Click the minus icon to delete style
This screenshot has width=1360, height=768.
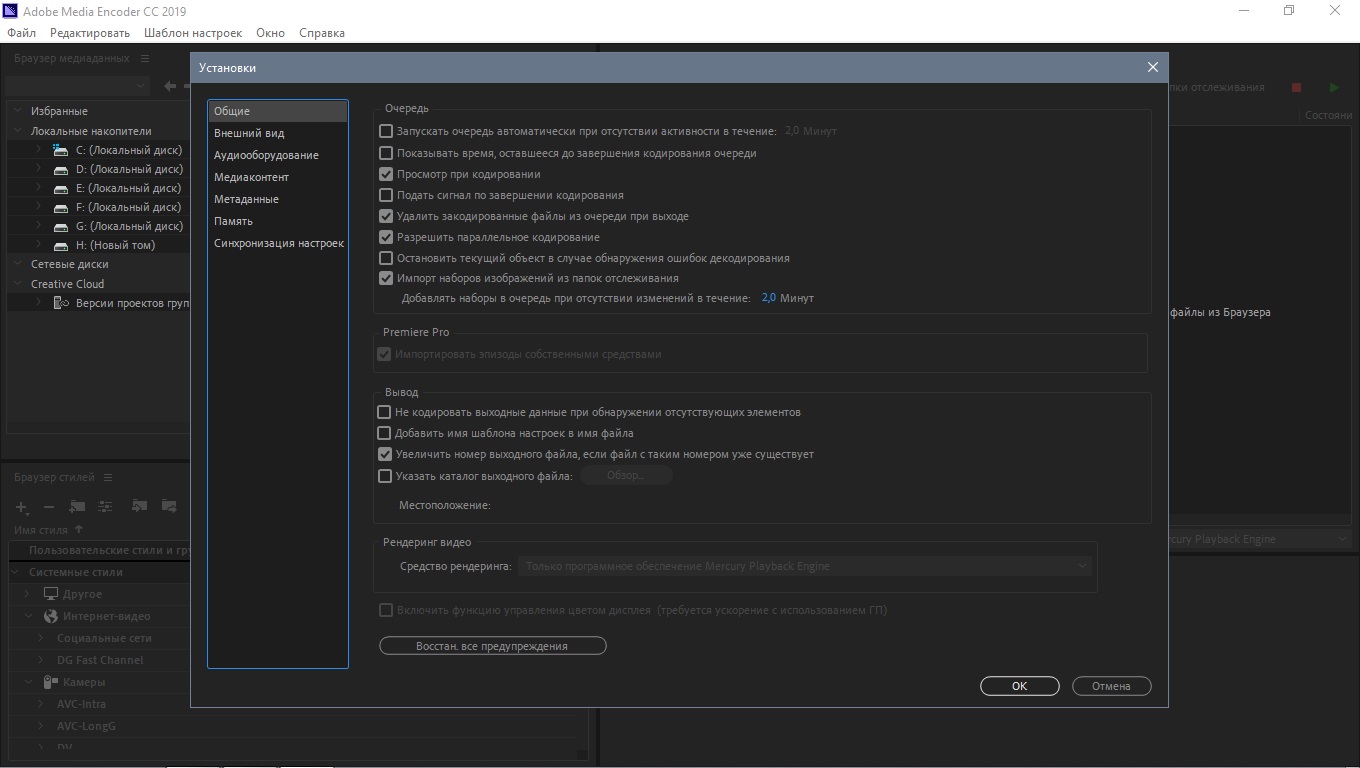click(x=49, y=507)
